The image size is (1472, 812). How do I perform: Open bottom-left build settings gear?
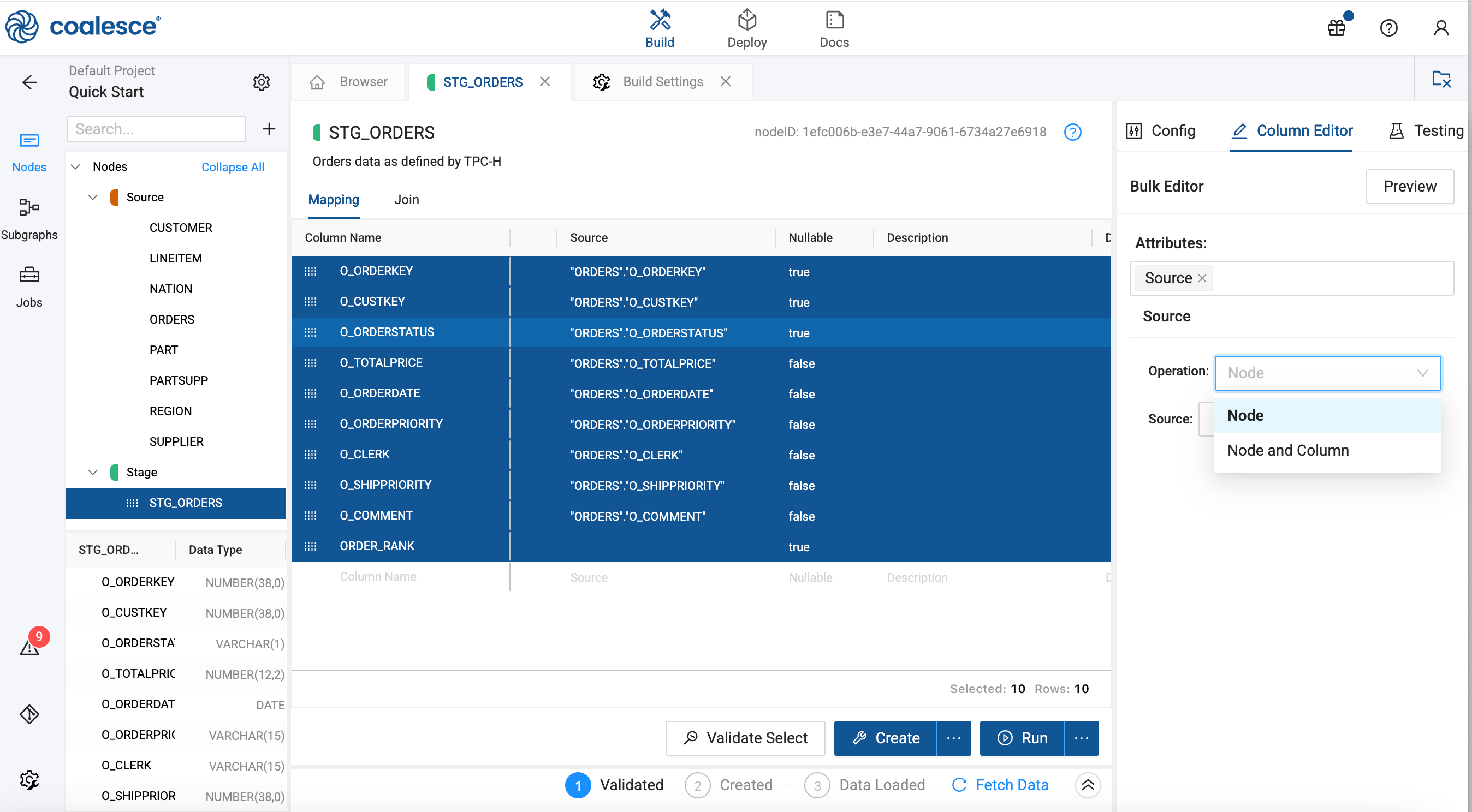[29, 779]
